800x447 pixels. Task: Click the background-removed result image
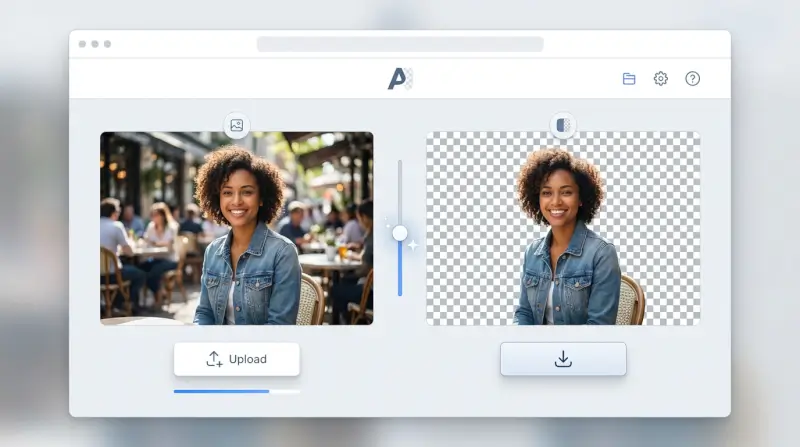[x=563, y=228]
